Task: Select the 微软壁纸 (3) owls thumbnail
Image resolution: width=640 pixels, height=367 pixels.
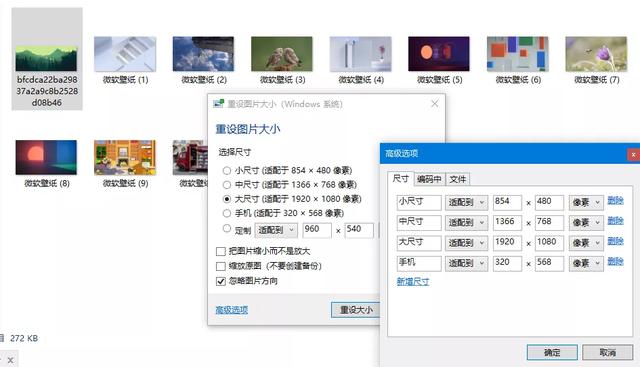Action: point(282,54)
